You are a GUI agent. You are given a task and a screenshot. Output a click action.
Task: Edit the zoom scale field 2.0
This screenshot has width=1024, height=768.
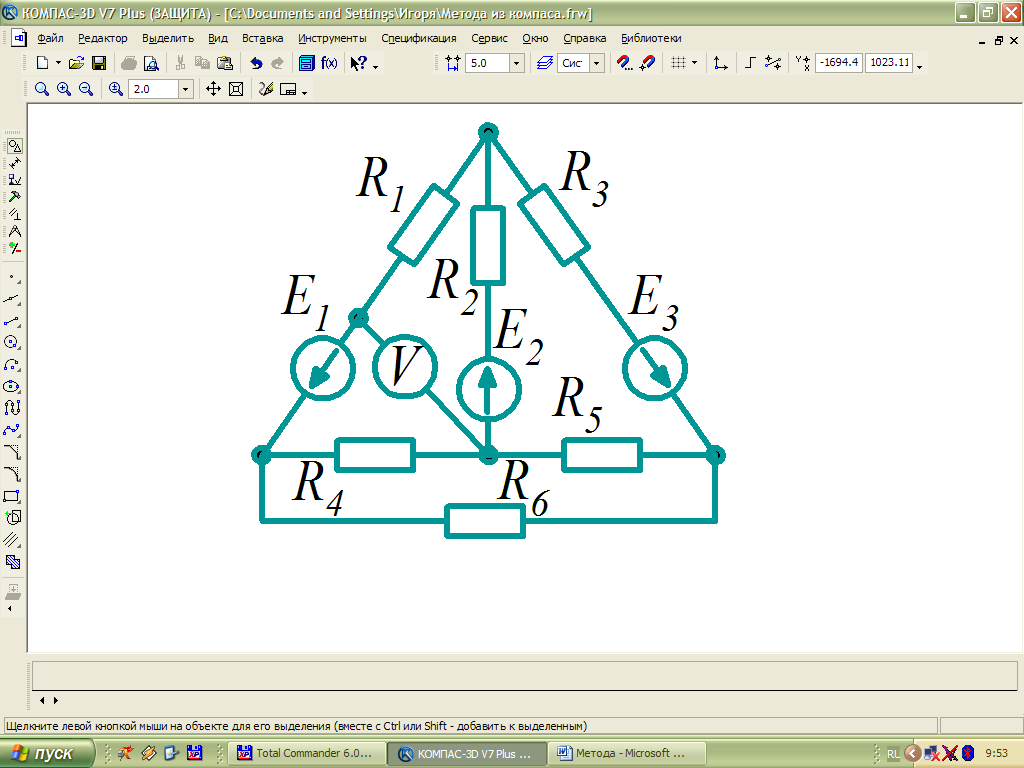click(x=154, y=89)
